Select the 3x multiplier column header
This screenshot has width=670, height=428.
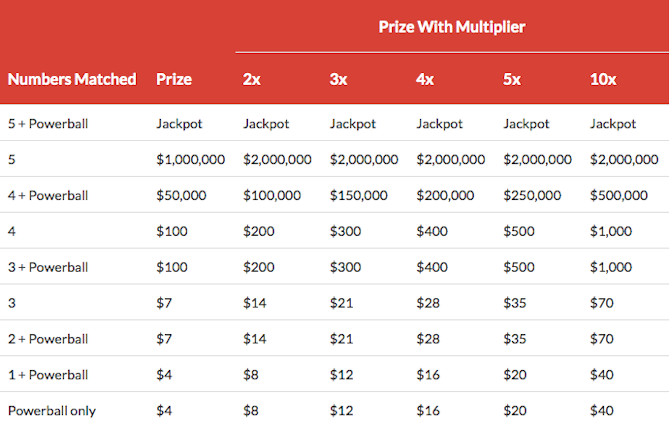coord(339,79)
